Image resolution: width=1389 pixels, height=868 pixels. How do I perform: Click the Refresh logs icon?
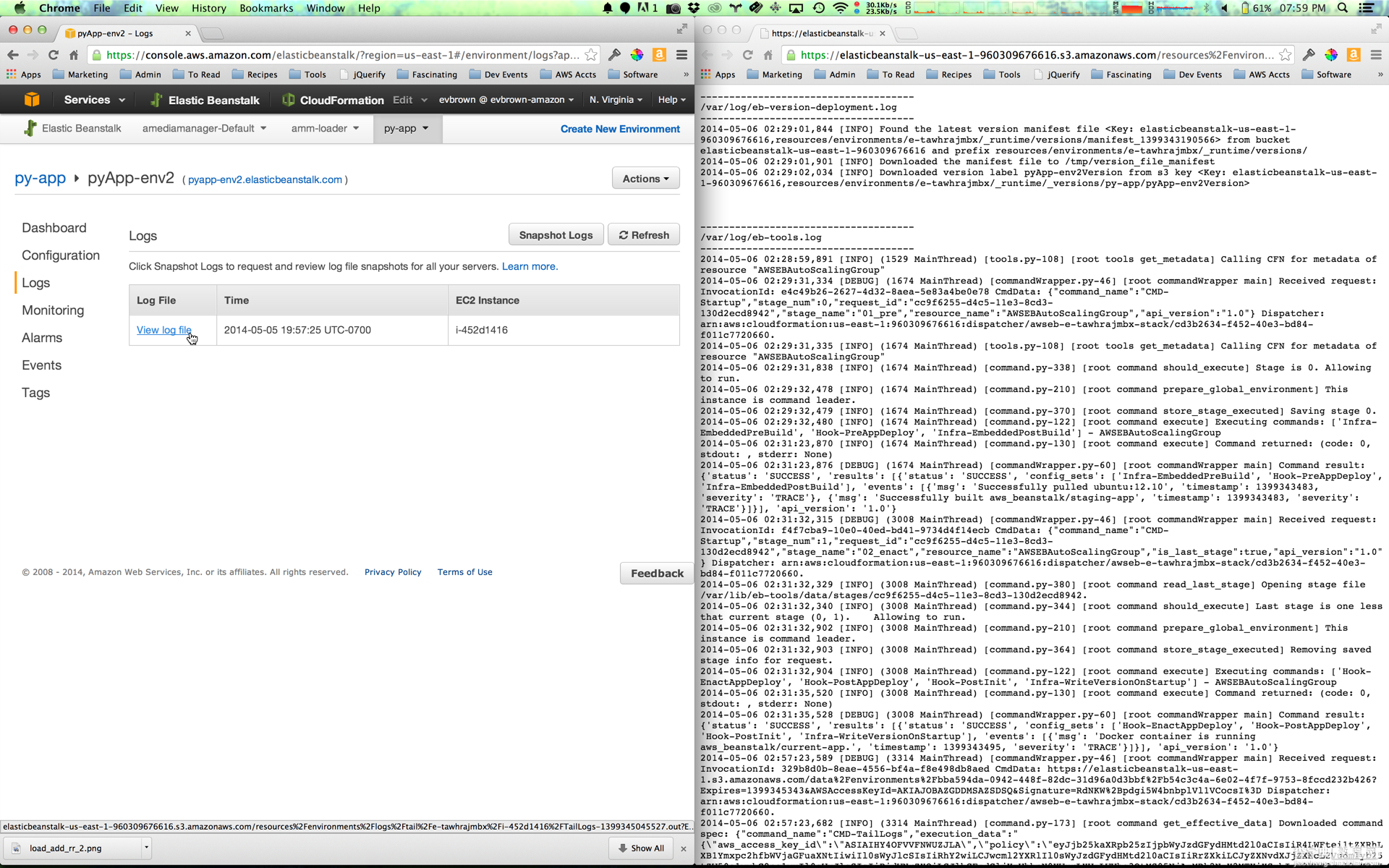click(x=622, y=234)
